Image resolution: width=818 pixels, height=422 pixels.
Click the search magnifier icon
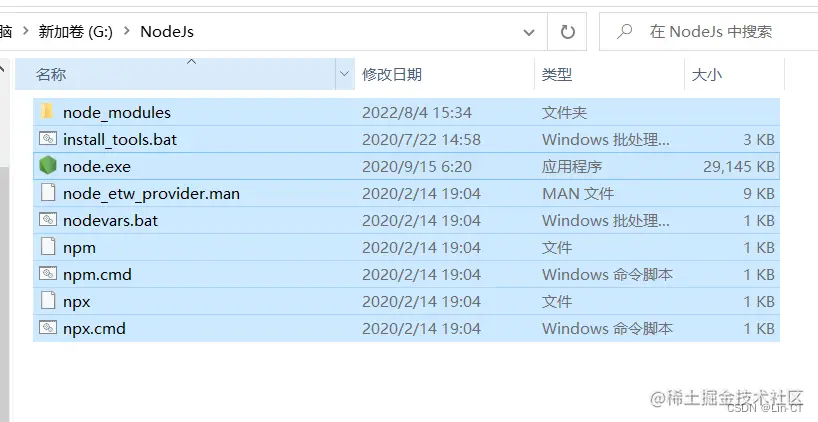pos(624,32)
